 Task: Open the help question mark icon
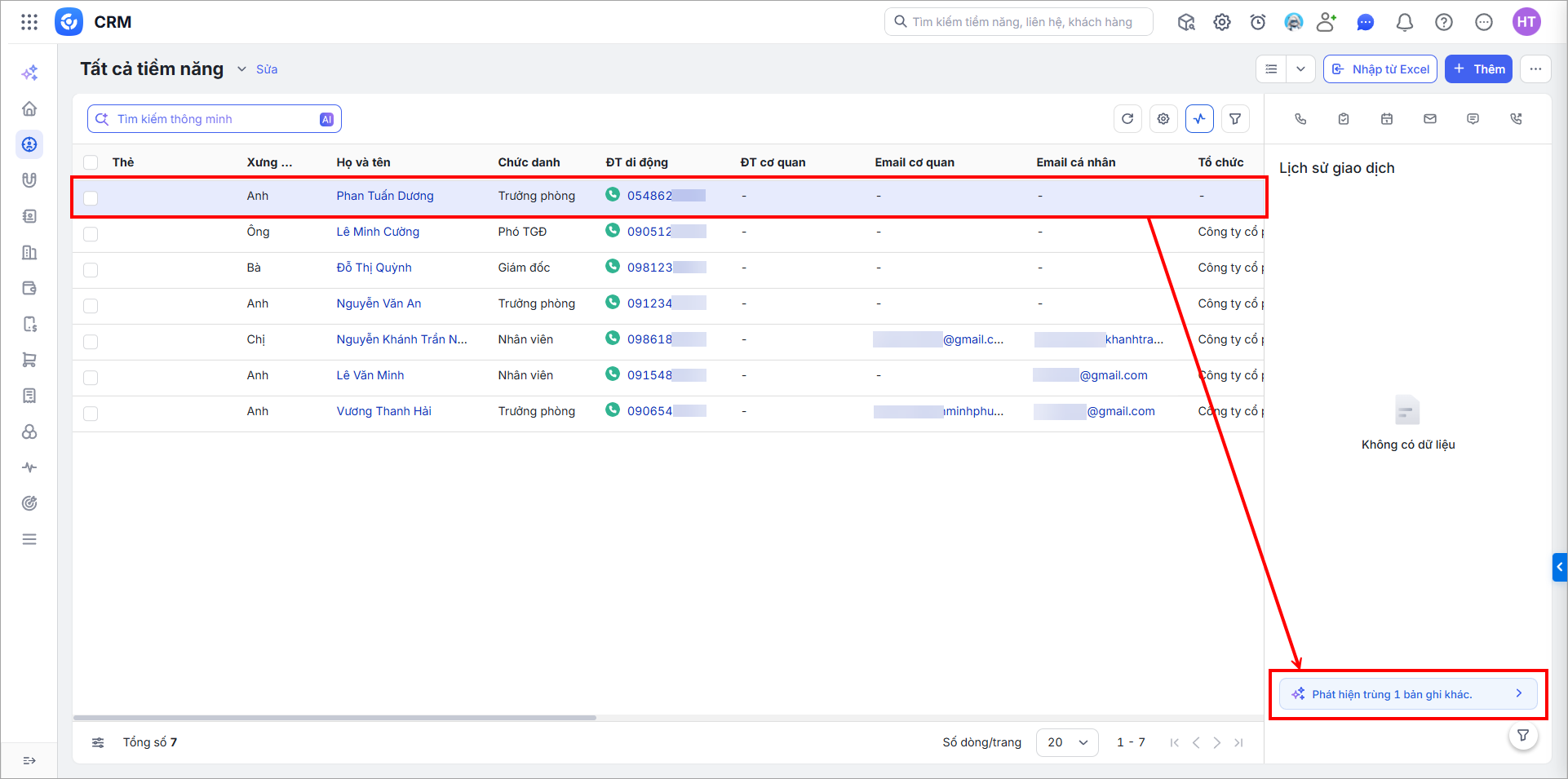click(1444, 22)
